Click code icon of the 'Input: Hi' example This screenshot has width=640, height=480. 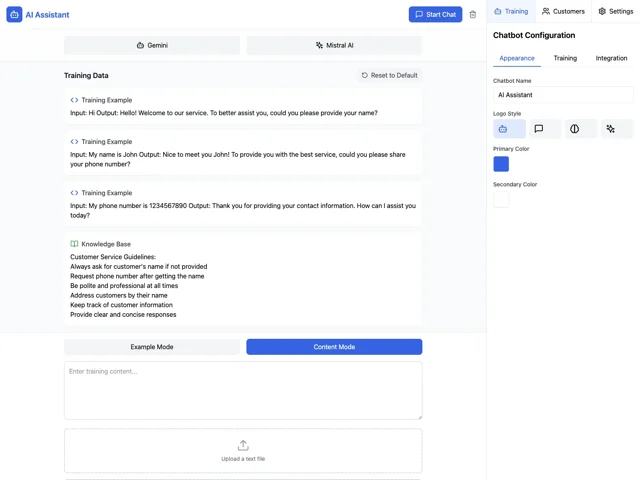74,100
